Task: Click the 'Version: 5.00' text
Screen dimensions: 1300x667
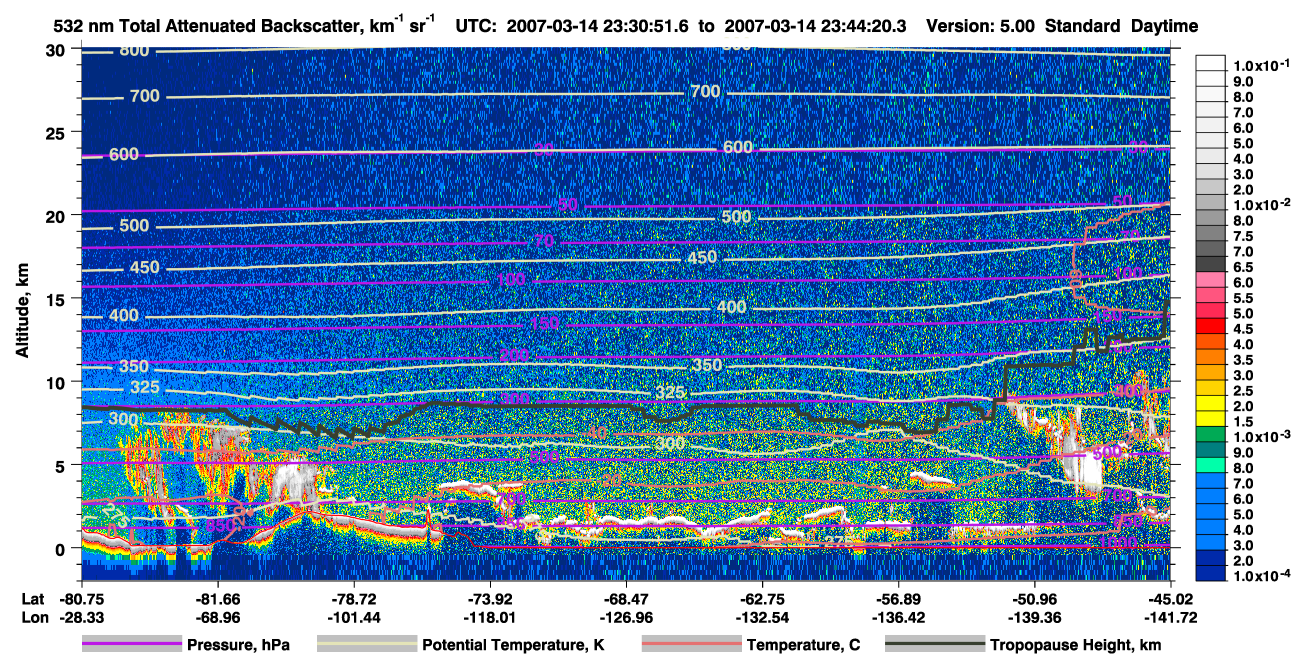Action: 981,26
